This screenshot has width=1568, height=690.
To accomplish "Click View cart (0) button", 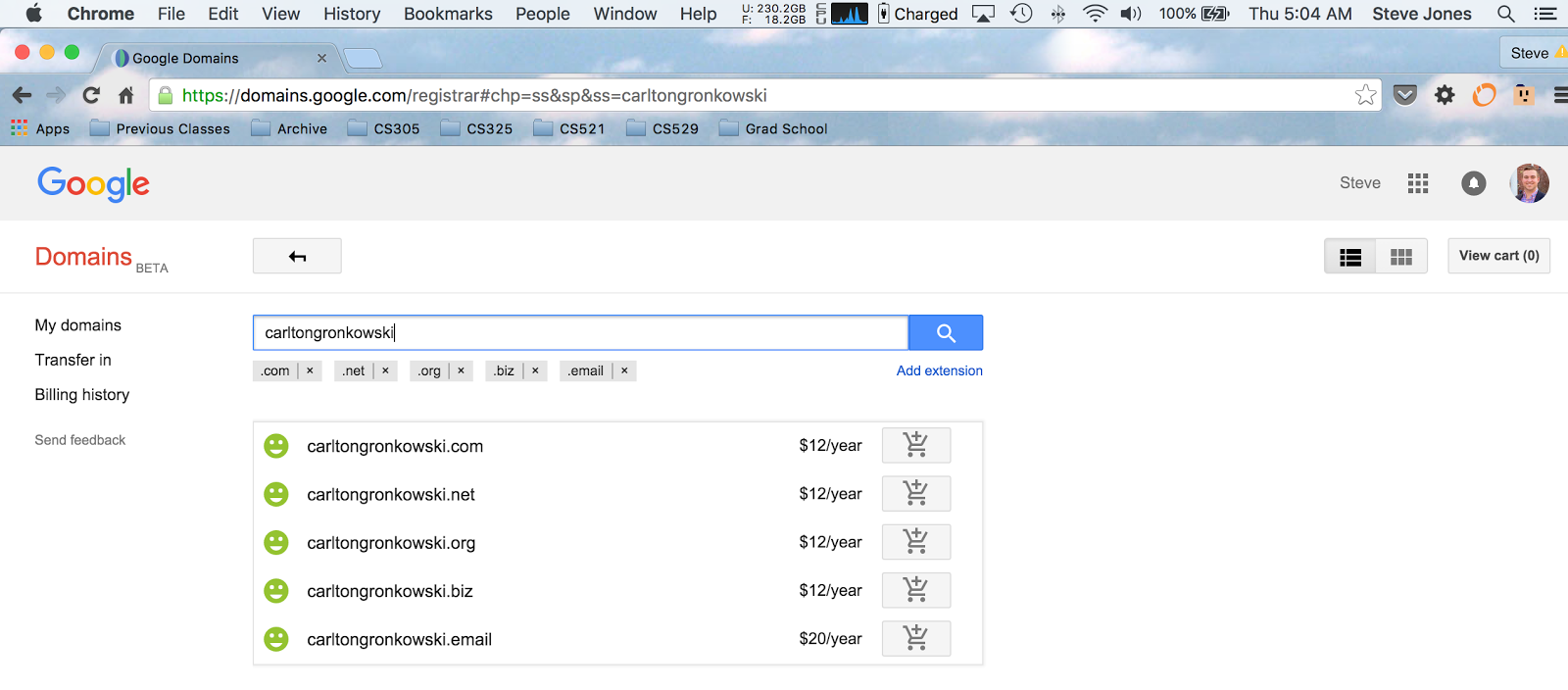I will (x=1498, y=256).
